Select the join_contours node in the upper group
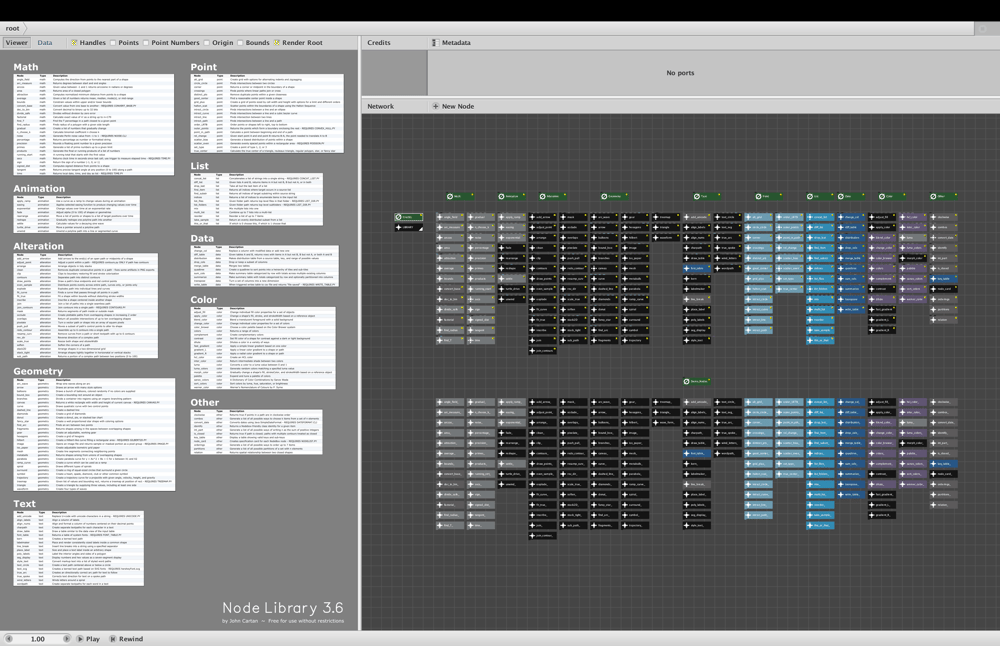This screenshot has width=1000, height=646. [x=543, y=351]
